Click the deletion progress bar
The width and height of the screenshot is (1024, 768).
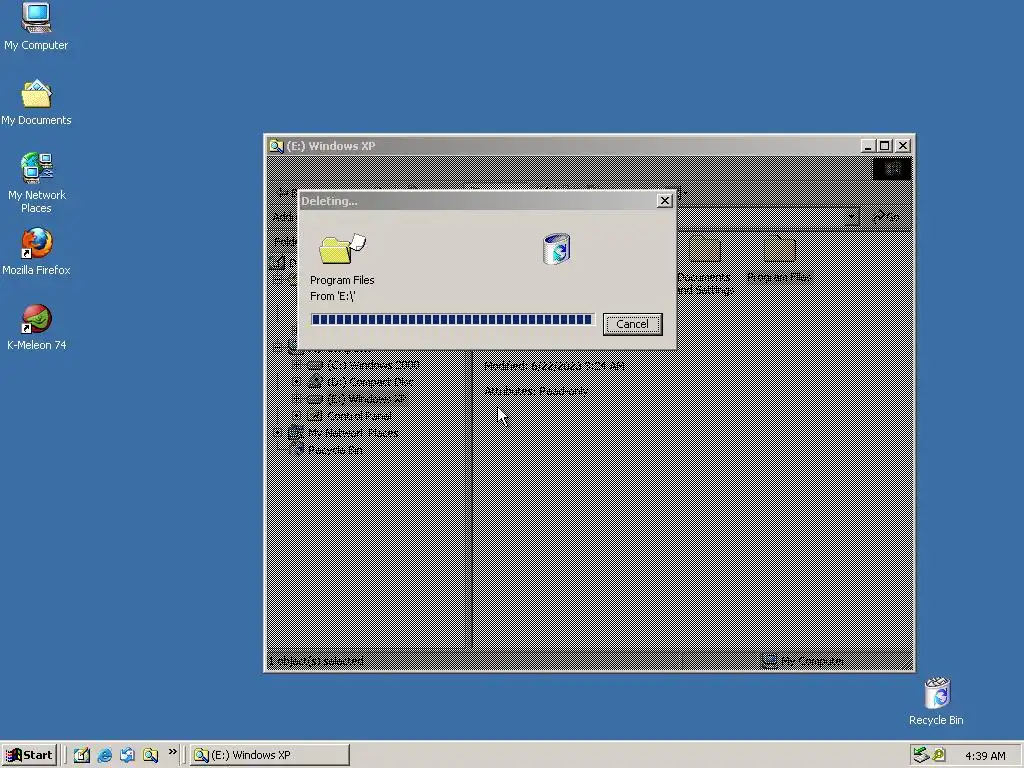[x=452, y=319]
